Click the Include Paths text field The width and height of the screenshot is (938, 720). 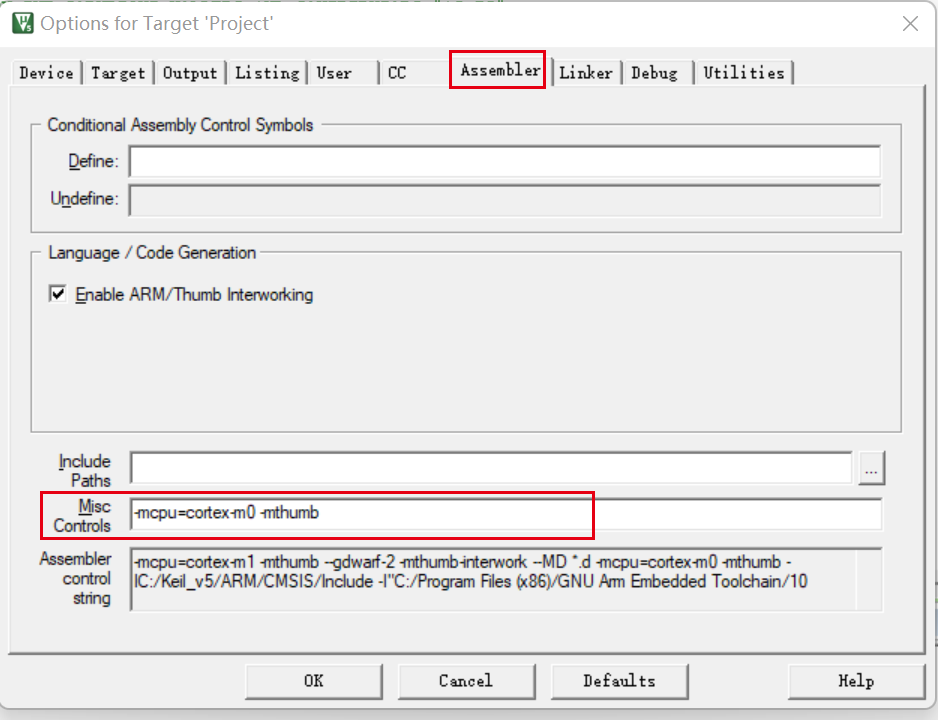[x=490, y=467]
